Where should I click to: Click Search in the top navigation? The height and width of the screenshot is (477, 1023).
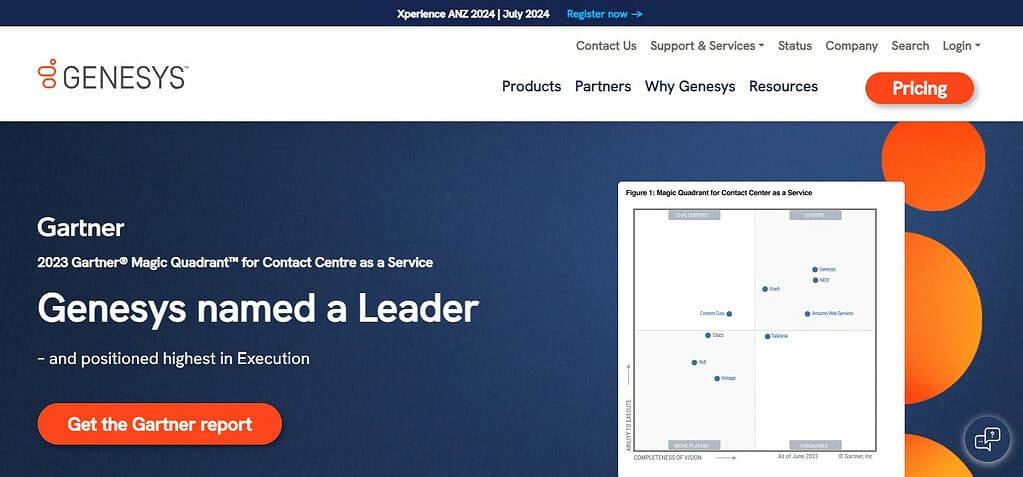click(x=910, y=46)
